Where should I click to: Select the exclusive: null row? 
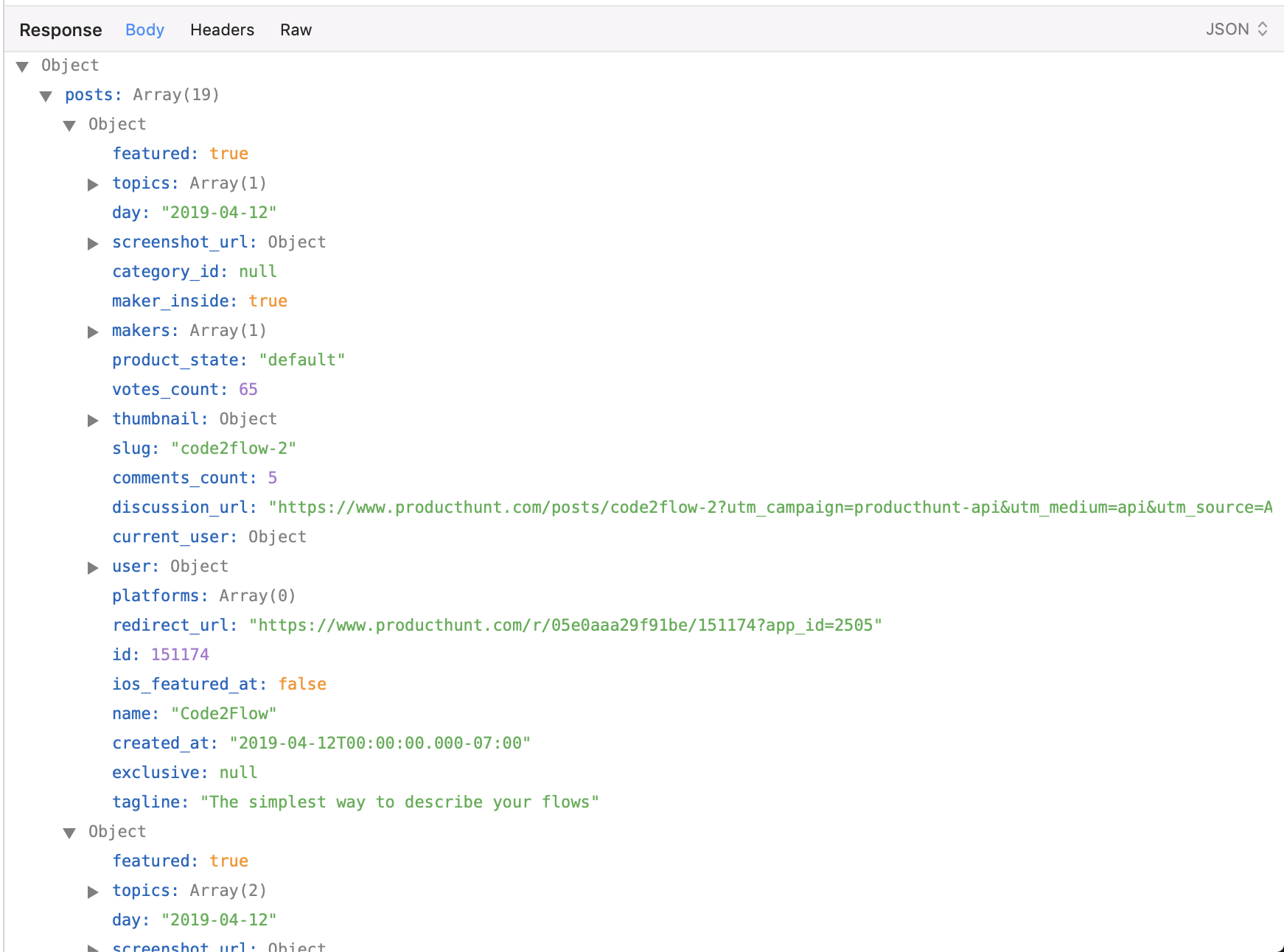click(x=185, y=772)
